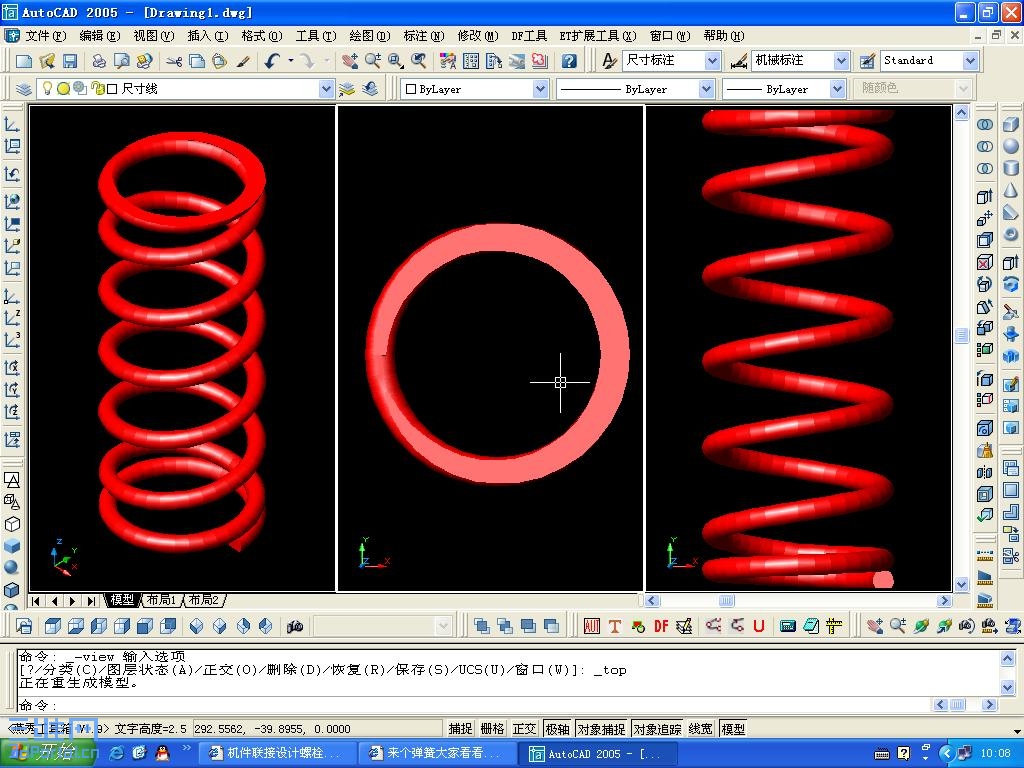
Task: Click the Match Properties brush icon
Action: coord(243,61)
